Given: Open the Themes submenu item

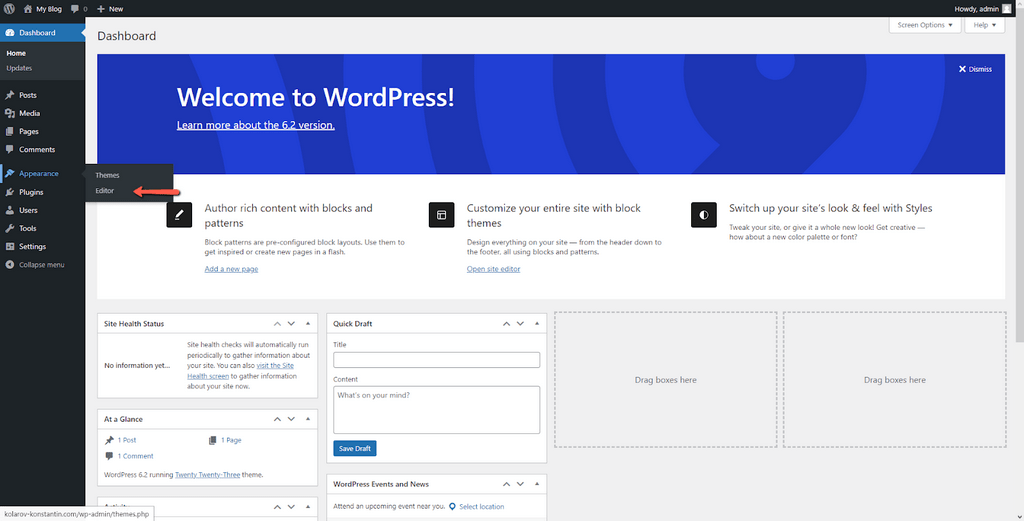Looking at the screenshot, I should (107, 176).
